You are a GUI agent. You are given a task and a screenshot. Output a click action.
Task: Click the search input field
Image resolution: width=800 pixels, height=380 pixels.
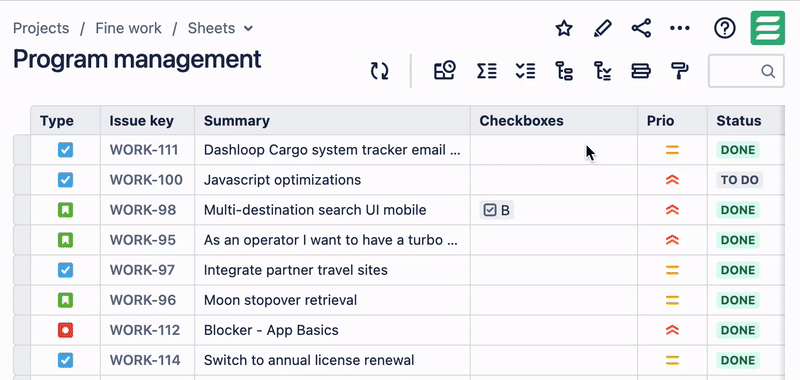click(746, 71)
